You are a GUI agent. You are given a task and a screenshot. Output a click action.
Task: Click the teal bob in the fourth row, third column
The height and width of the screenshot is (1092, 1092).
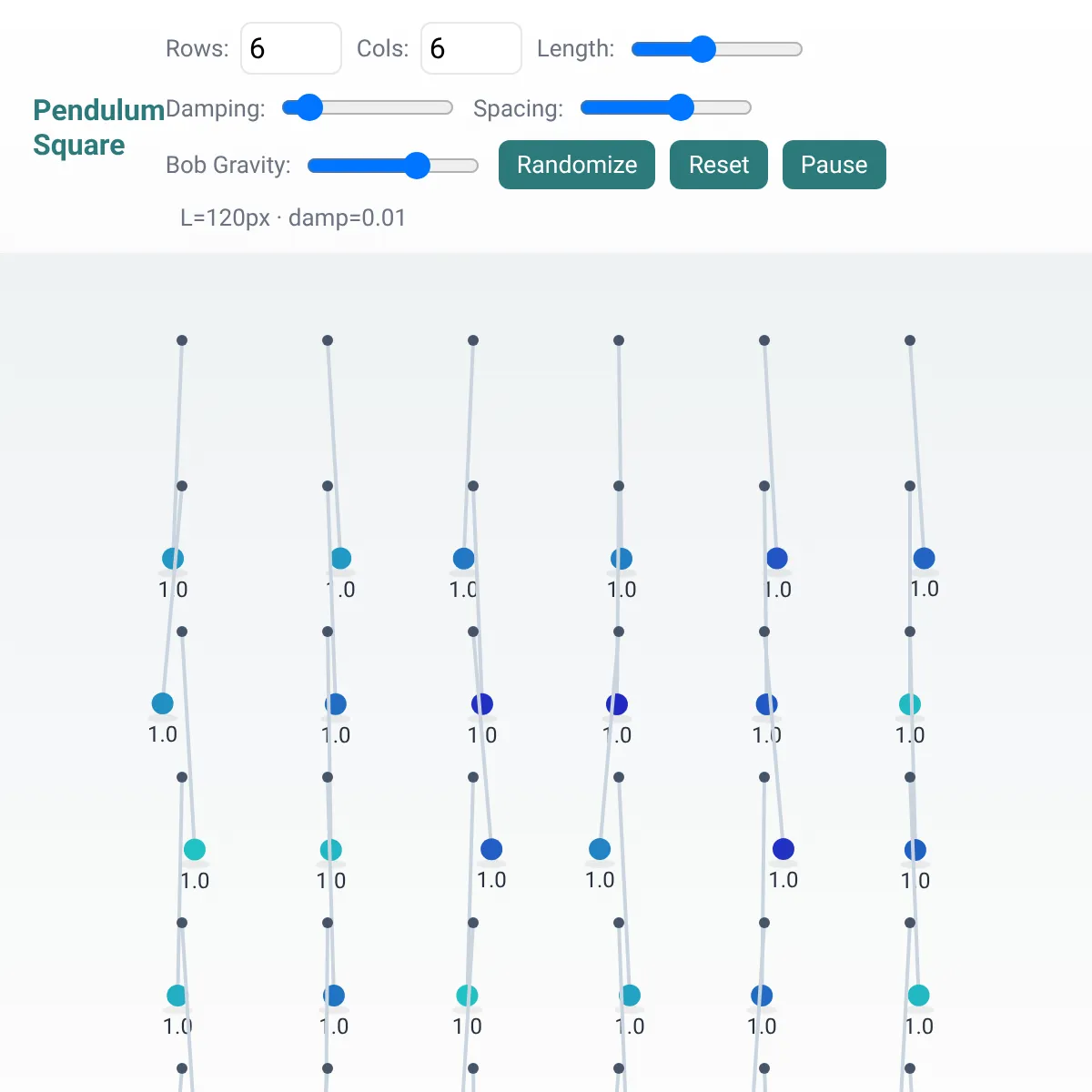[467, 996]
